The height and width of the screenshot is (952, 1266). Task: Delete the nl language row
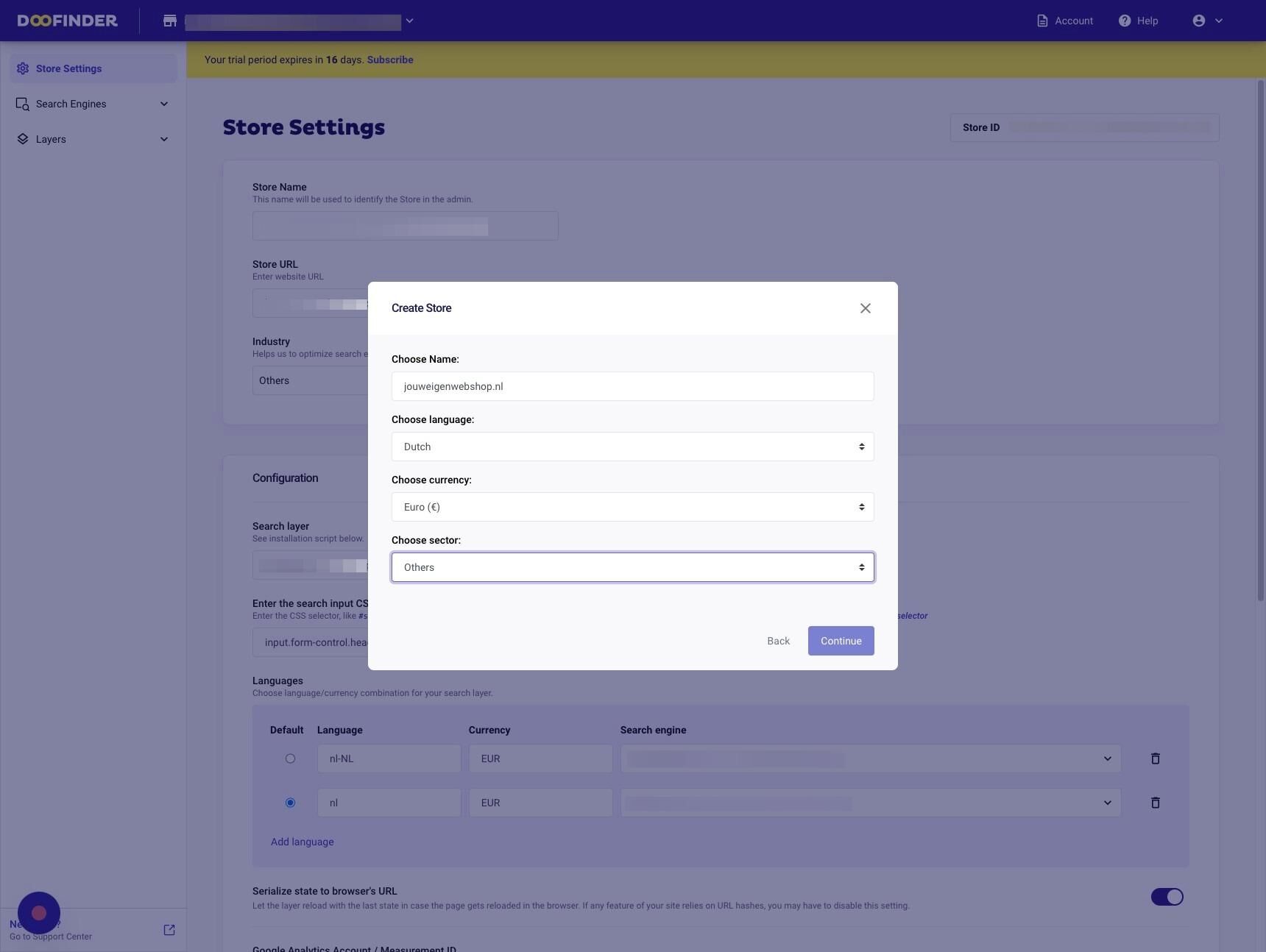1156,803
